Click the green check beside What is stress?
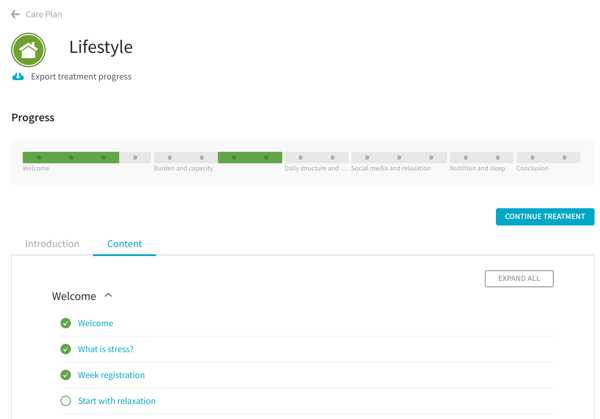The height and width of the screenshot is (419, 600). click(x=66, y=349)
